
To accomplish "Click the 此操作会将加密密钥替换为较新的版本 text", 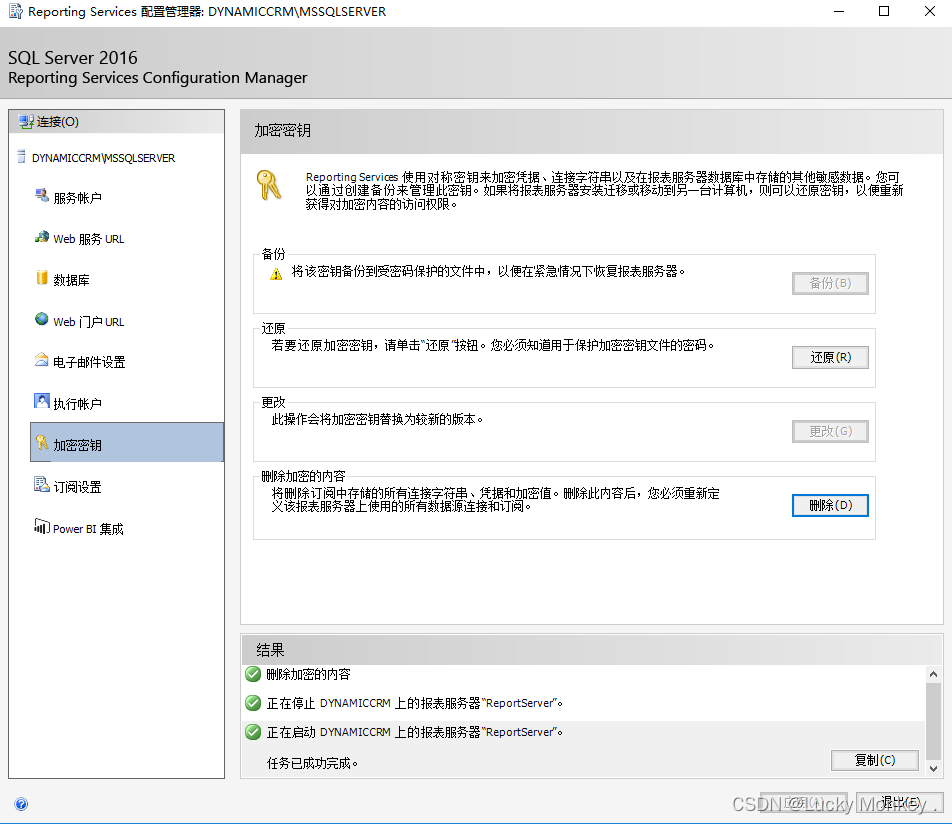I will [377, 420].
